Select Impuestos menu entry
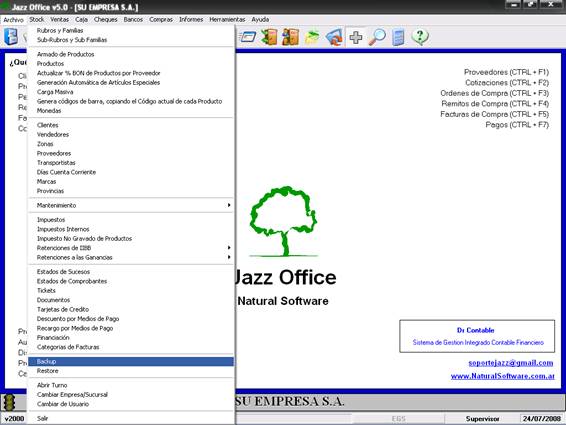The image size is (566, 425). (131, 220)
